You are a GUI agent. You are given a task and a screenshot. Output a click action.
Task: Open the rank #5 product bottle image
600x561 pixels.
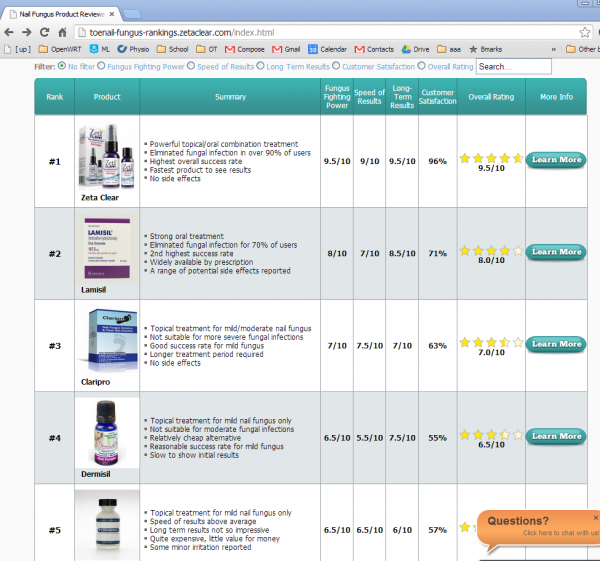pyautogui.click(x=107, y=525)
